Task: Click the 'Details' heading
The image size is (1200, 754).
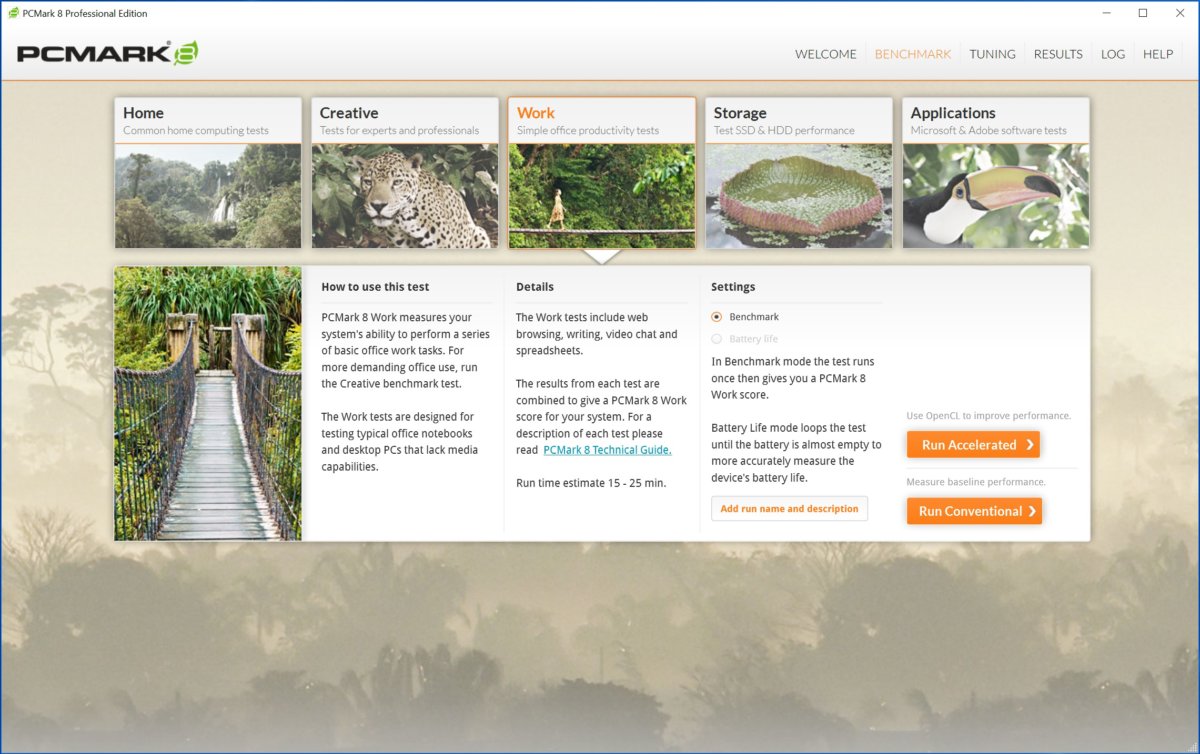Action: point(535,287)
